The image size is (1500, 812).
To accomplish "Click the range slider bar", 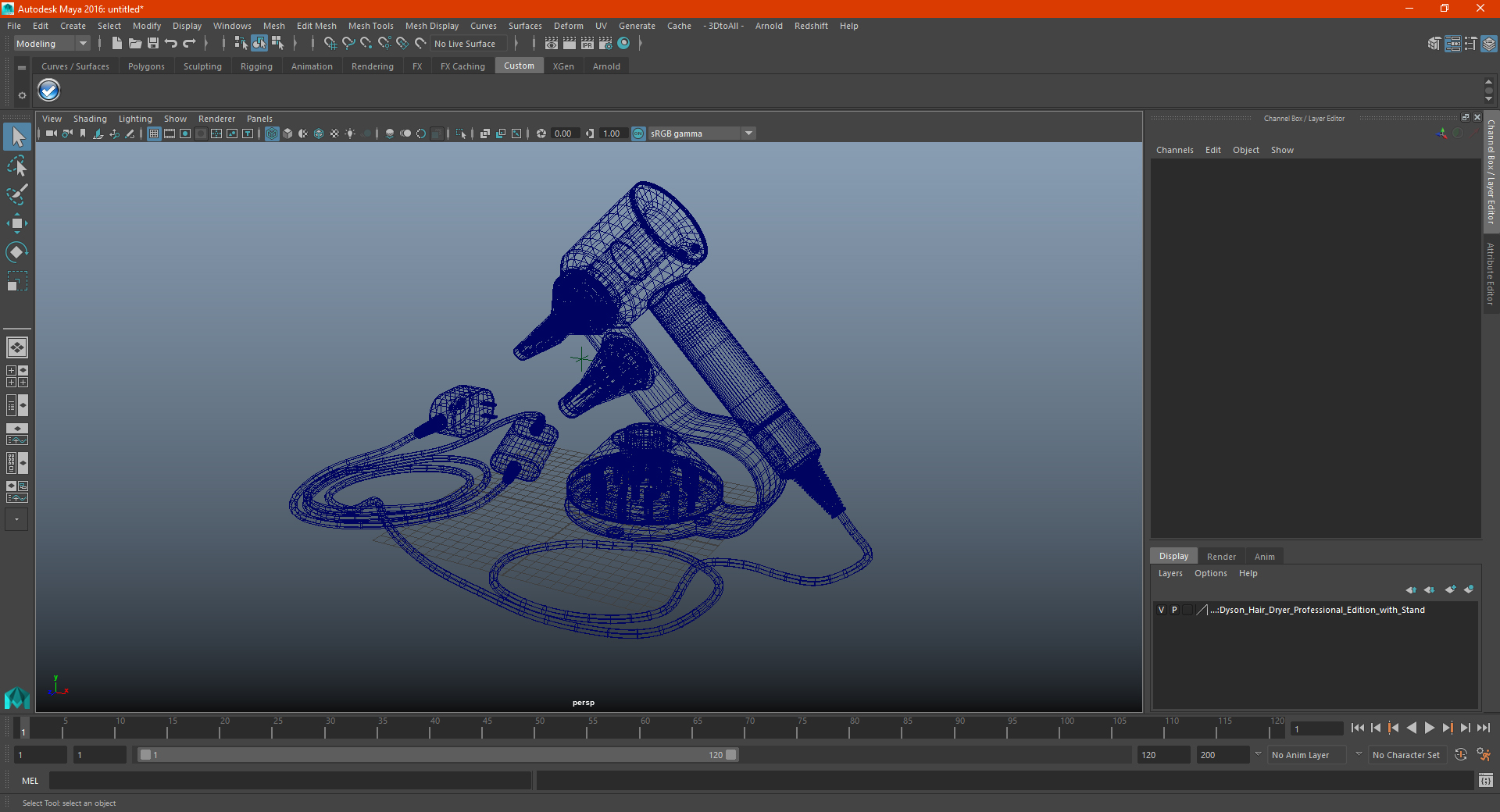I will 437,755.
